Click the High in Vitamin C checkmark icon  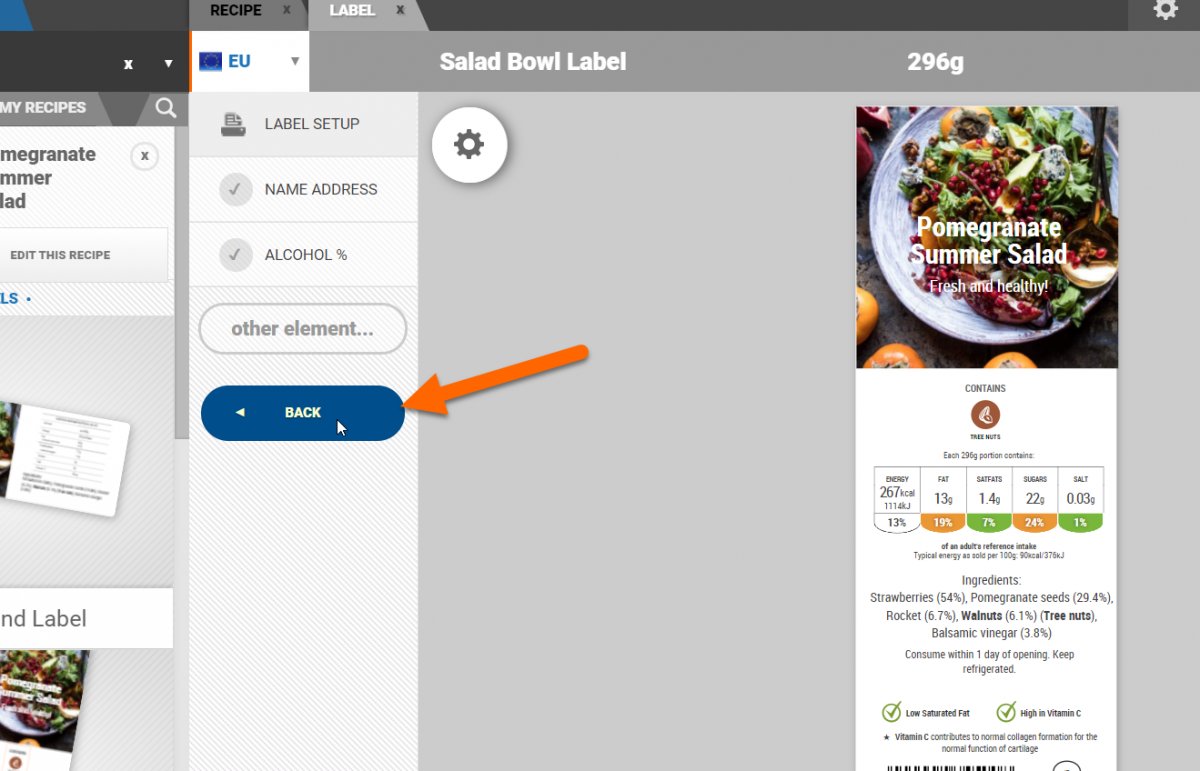point(1006,712)
